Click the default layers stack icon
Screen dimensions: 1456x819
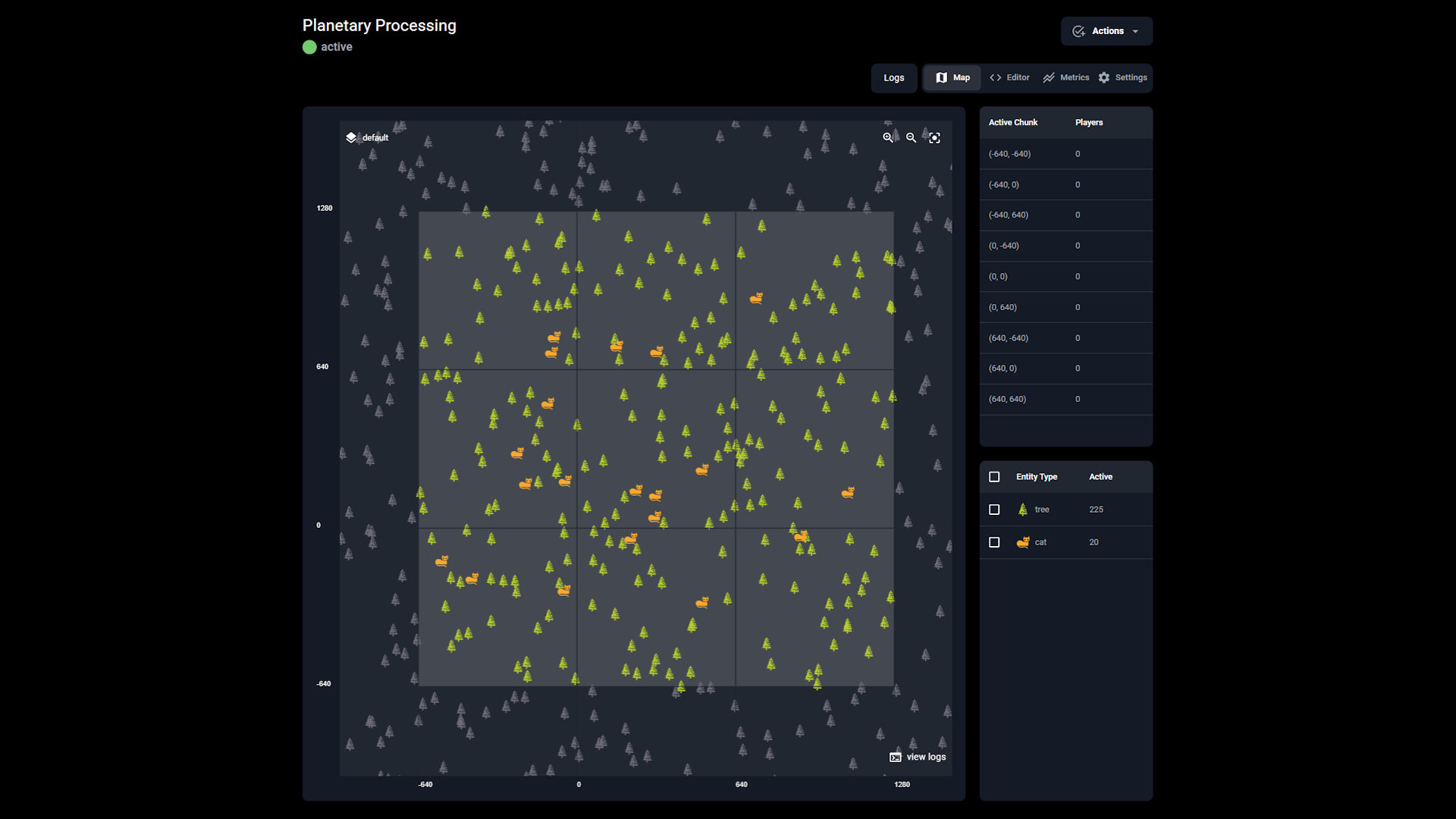(351, 137)
